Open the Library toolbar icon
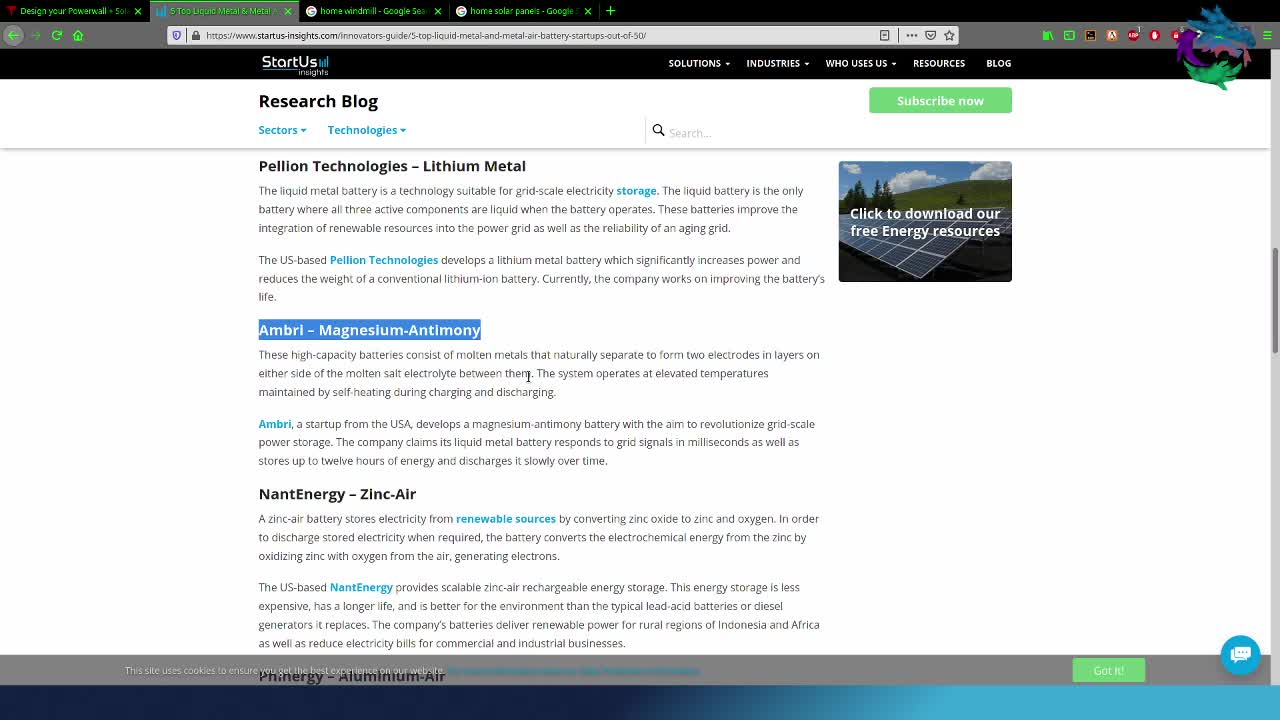Viewport: 1280px width, 720px height. 1048,35
